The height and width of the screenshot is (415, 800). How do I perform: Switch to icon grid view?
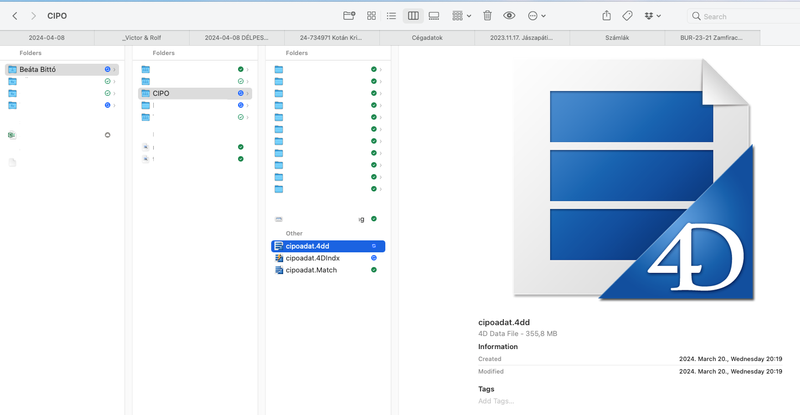pyautogui.click(x=371, y=16)
